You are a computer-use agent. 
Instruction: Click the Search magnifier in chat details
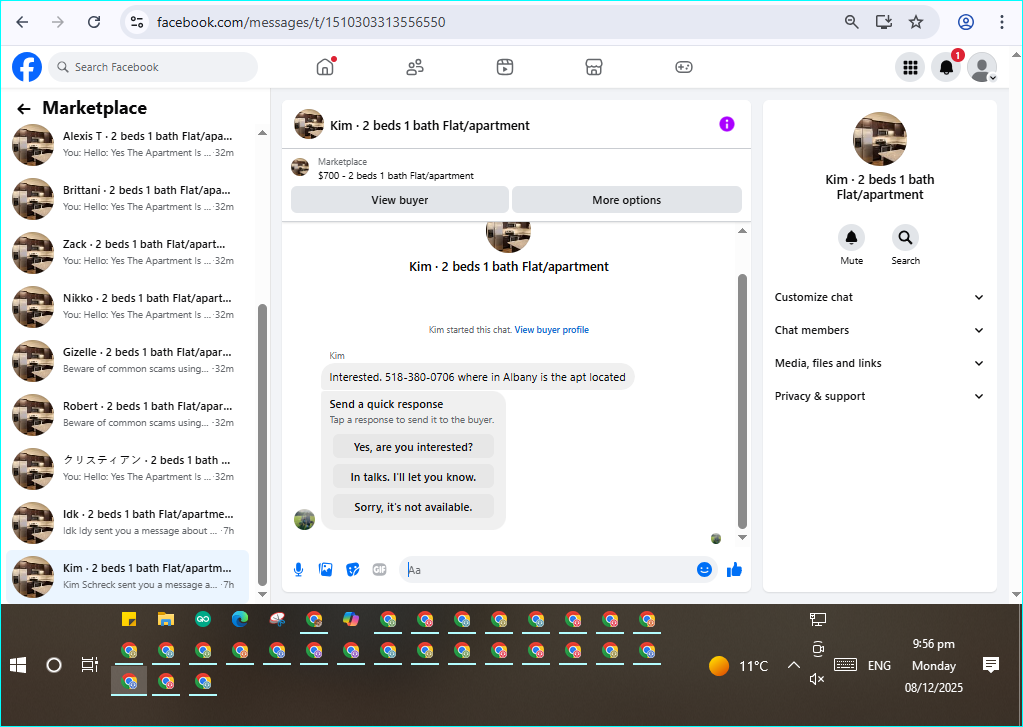pyautogui.click(x=906, y=238)
